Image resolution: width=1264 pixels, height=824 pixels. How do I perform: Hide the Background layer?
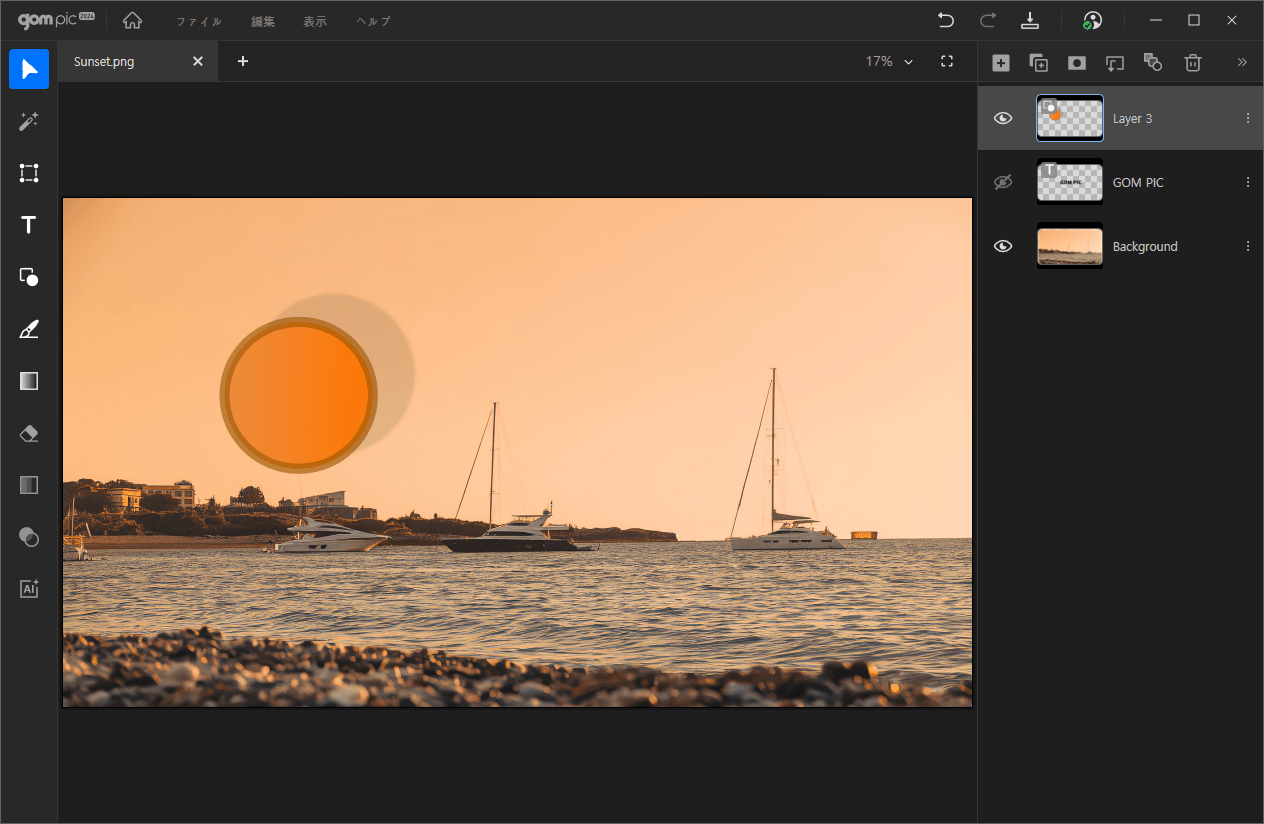pyautogui.click(x=1003, y=246)
